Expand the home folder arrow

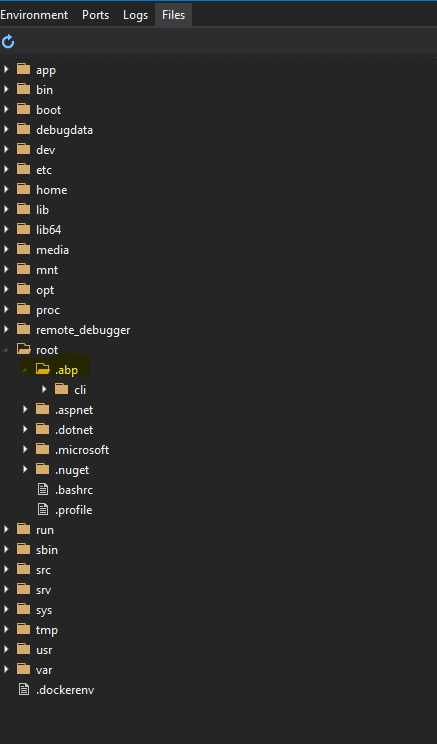pos(6,189)
